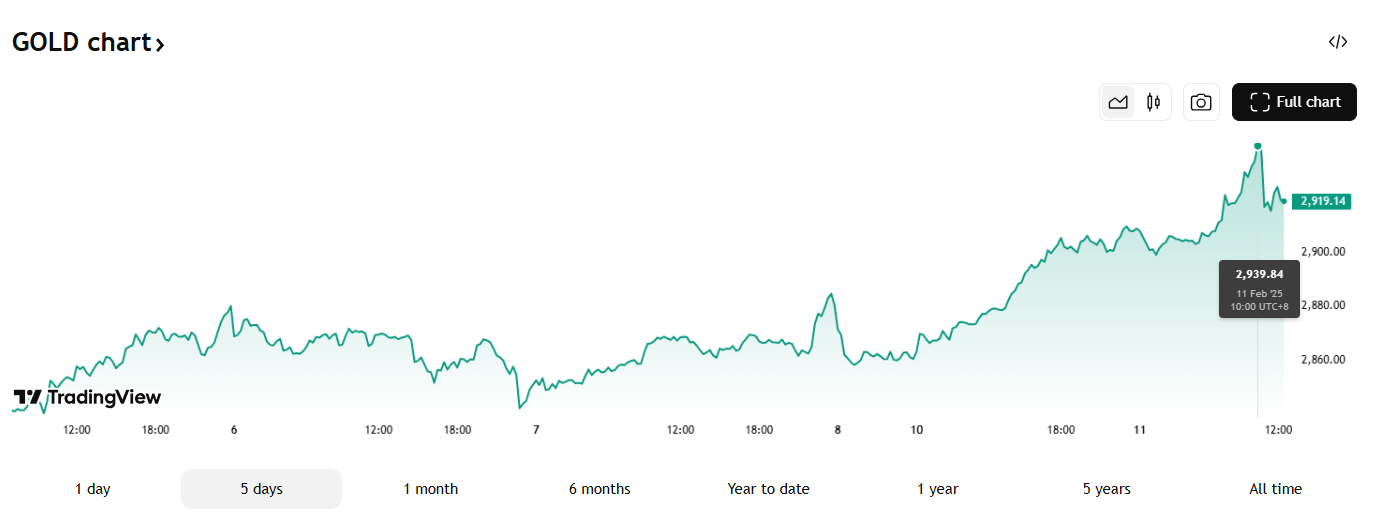
Task: Expand the chevron next to GOLD chart
Action: click(160, 44)
